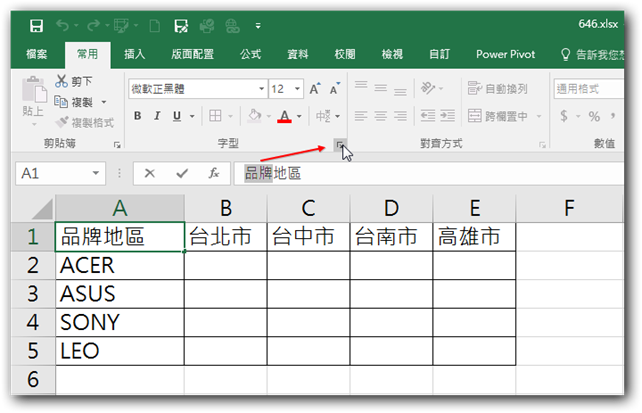Click top align icon
This screenshot has height=413, width=642.
click(361, 87)
